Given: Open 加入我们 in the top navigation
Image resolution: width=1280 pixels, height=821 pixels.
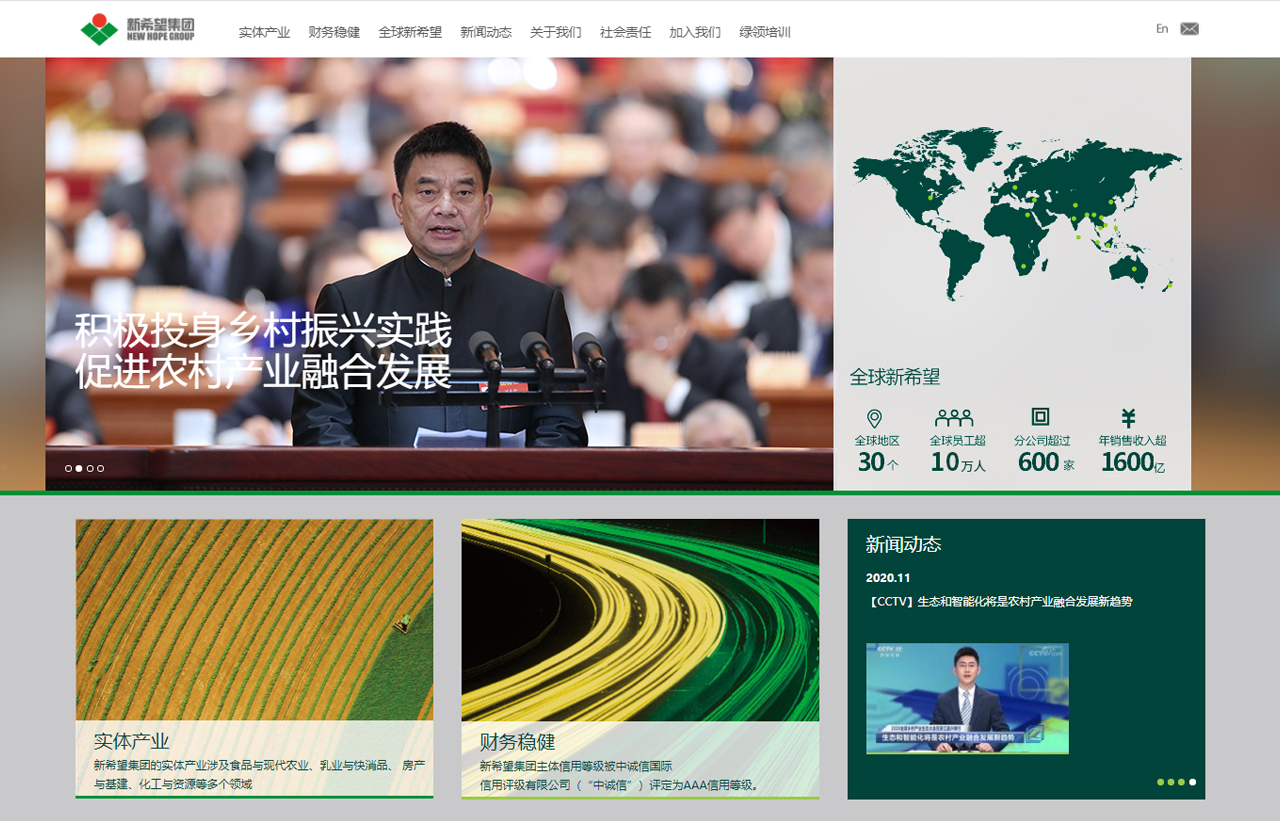Looking at the screenshot, I should tap(695, 32).
